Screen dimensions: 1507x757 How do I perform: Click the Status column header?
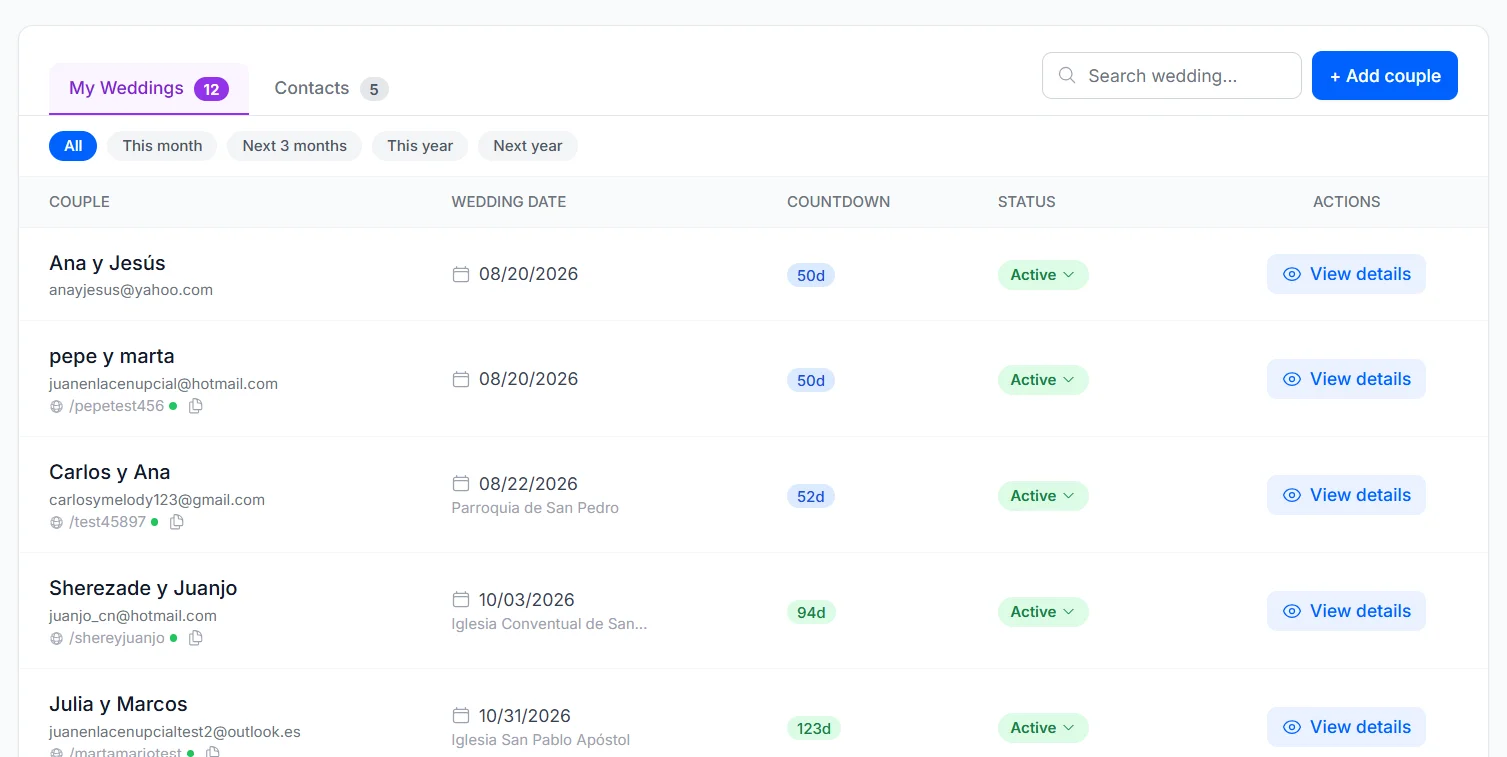1027,202
